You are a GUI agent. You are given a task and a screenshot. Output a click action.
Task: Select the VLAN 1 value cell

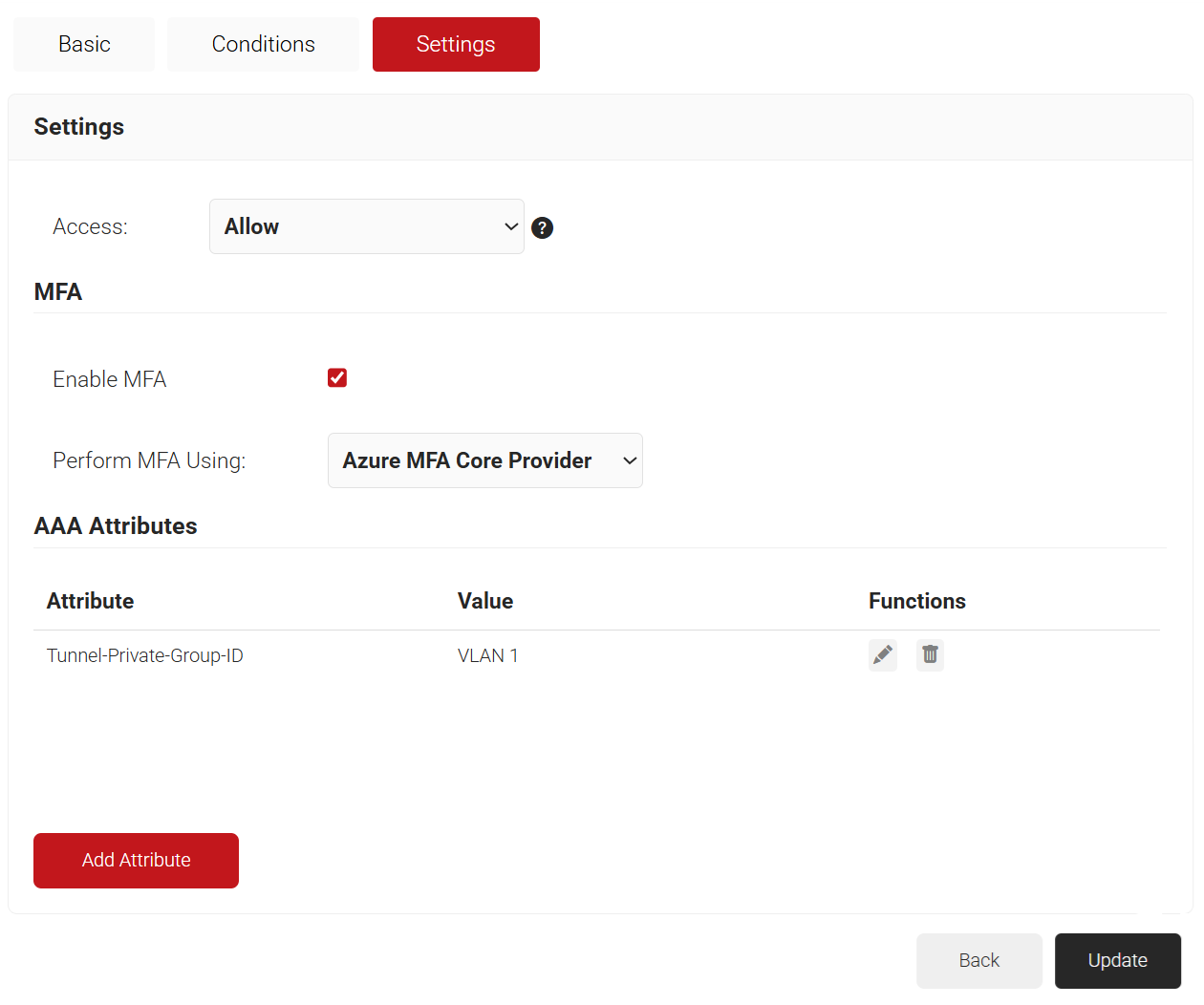coord(487,655)
